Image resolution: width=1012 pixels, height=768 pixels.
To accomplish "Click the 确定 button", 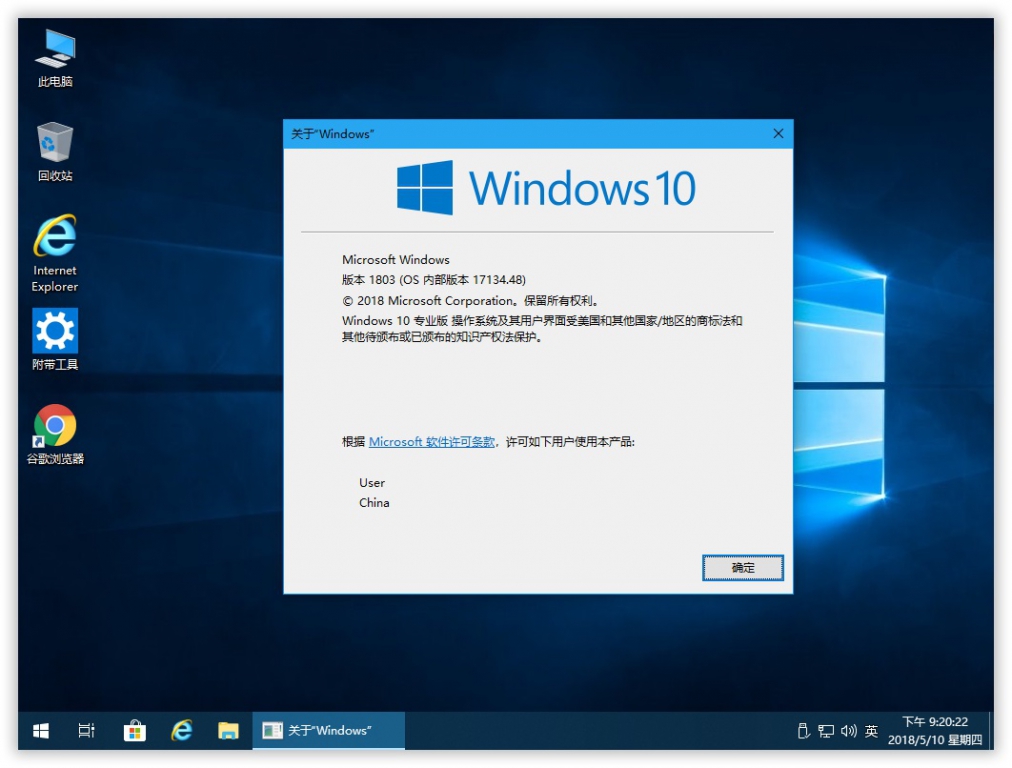I will [x=743, y=567].
